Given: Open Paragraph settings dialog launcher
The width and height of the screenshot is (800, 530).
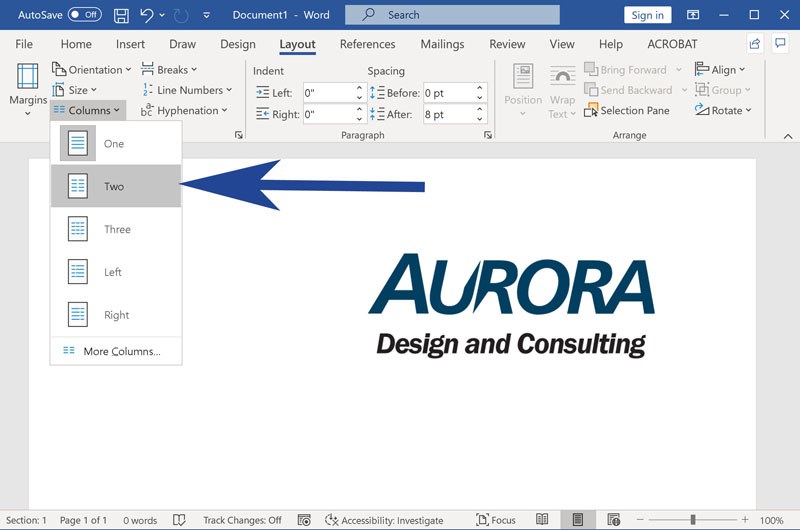Looking at the screenshot, I should [x=488, y=135].
